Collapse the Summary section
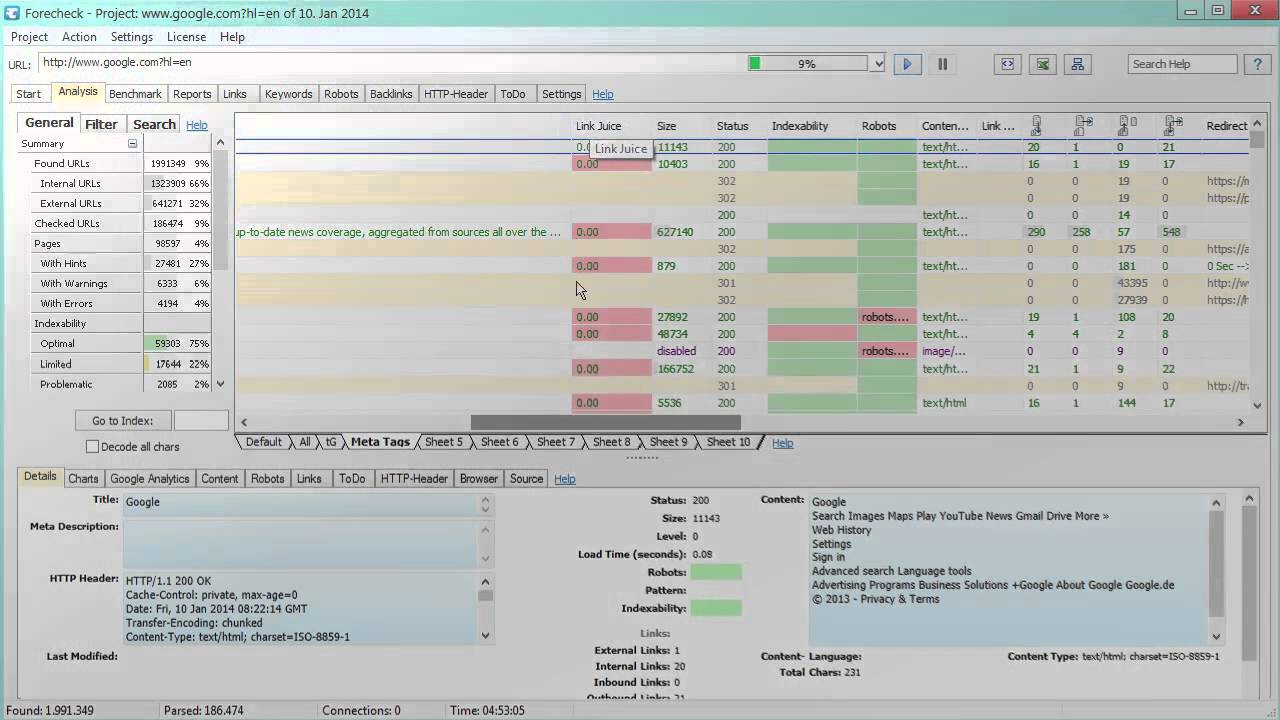The width and height of the screenshot is (1280, 720). [132, 144]
